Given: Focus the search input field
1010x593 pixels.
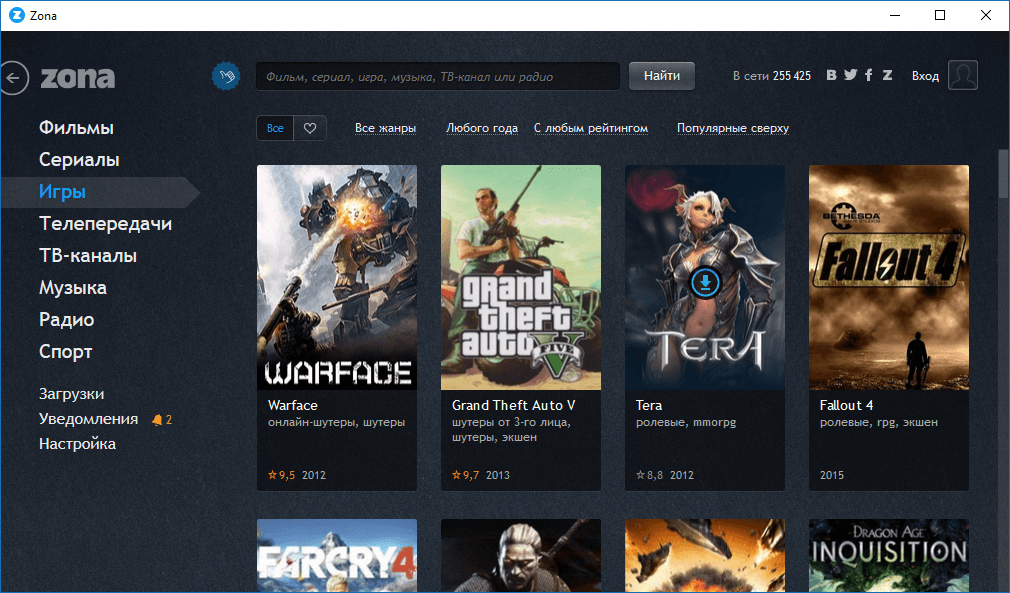Looking at the screenshot, I should click(438, 76).
